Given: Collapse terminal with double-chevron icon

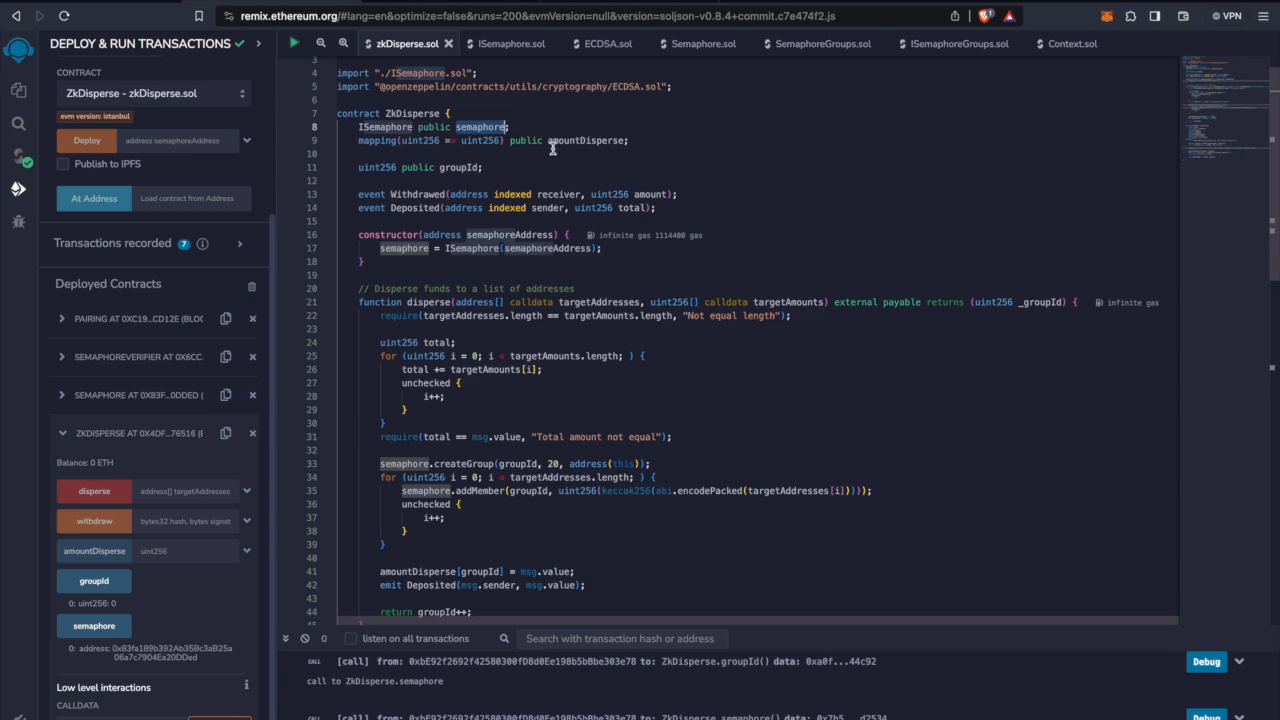Looking at the screenshot, I should pyautogui.click(x=286, y=638).
